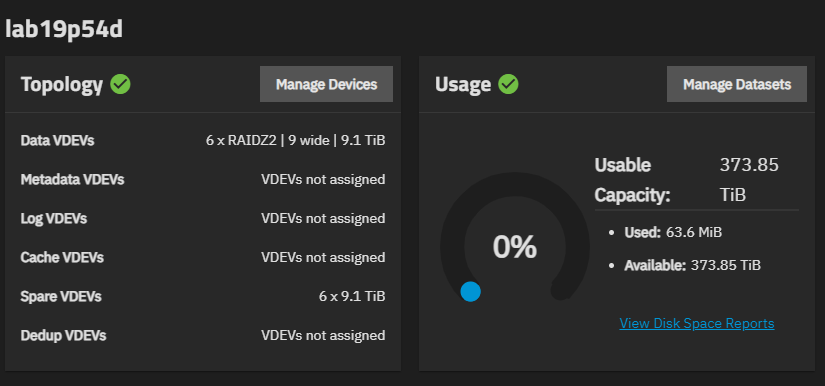This screenshot has width=825, height=386.
Task: Select the Data VDEVs row label
Action: 57,140
